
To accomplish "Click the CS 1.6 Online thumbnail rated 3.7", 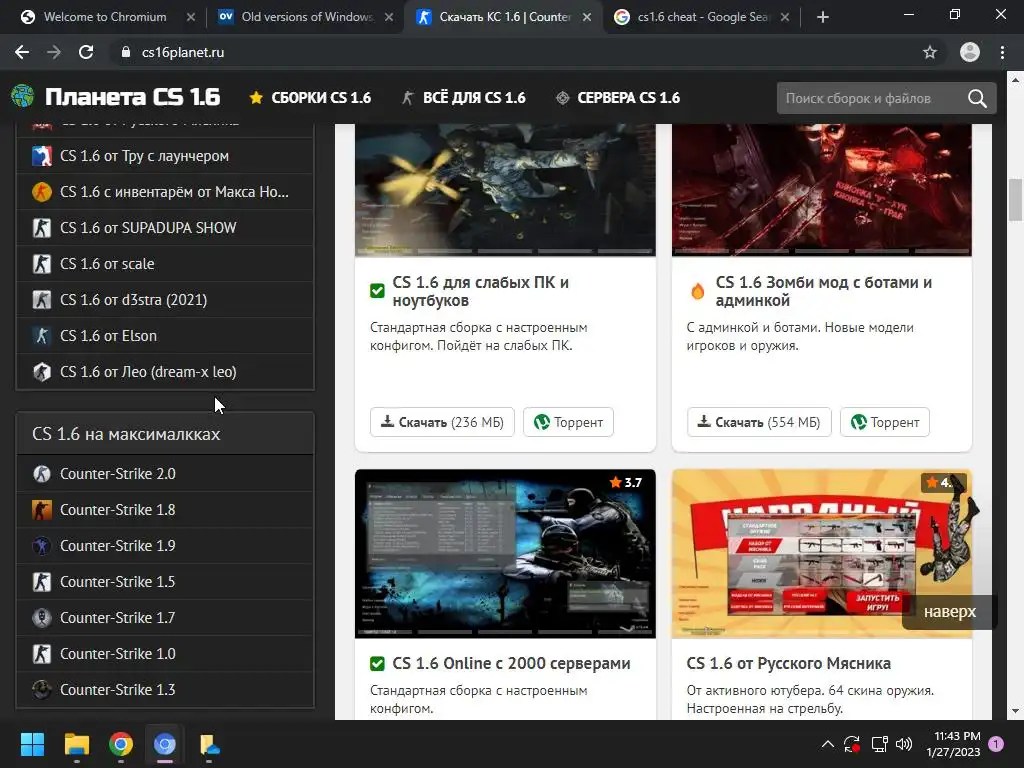I will [505, 554].
